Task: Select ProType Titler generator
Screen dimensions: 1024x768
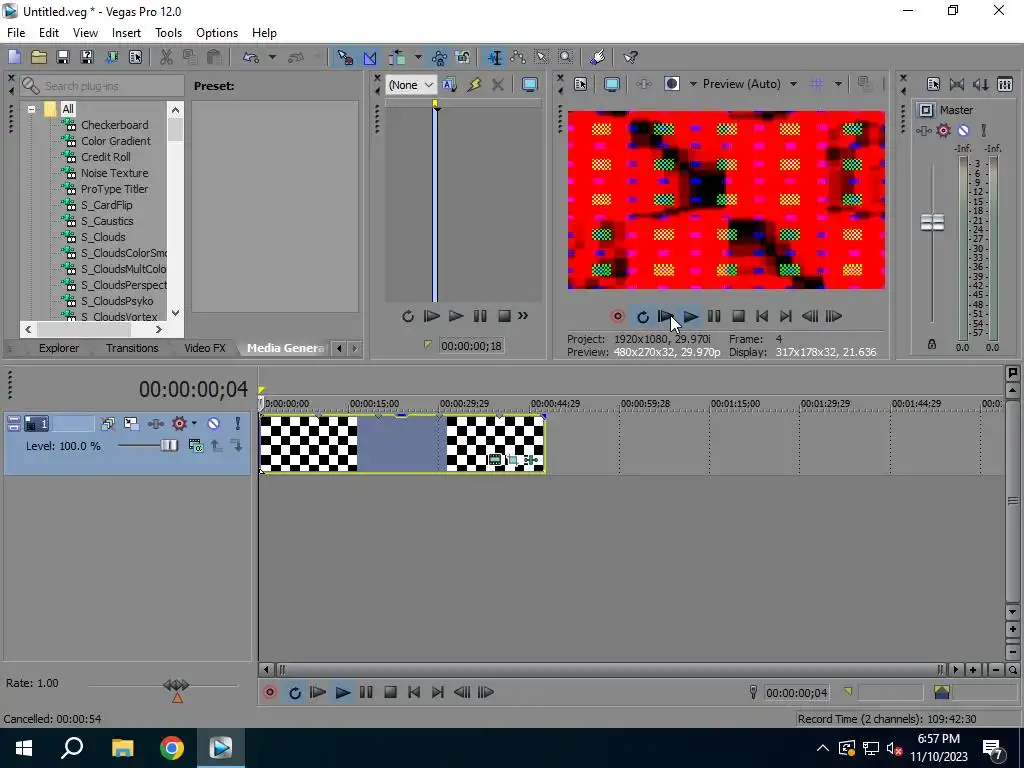Action: [114, 189]
